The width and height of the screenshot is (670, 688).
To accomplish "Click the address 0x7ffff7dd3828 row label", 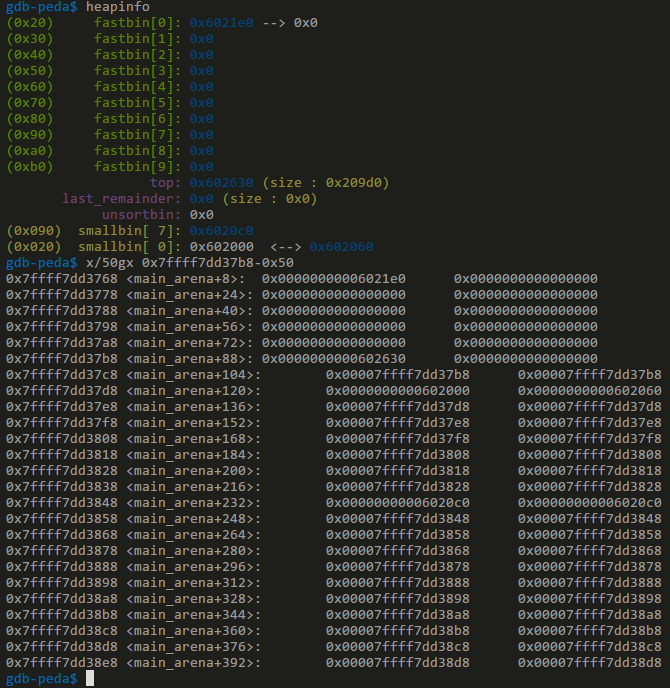I will coord(62,471).
